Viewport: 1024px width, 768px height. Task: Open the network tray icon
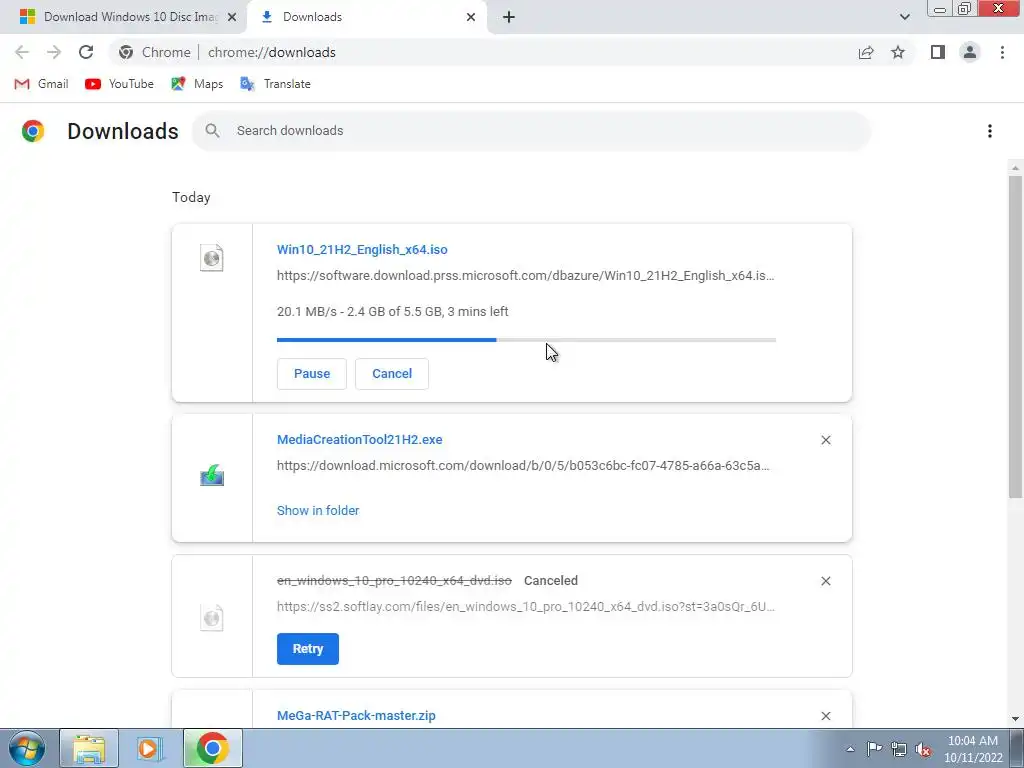tap(899, 749)
